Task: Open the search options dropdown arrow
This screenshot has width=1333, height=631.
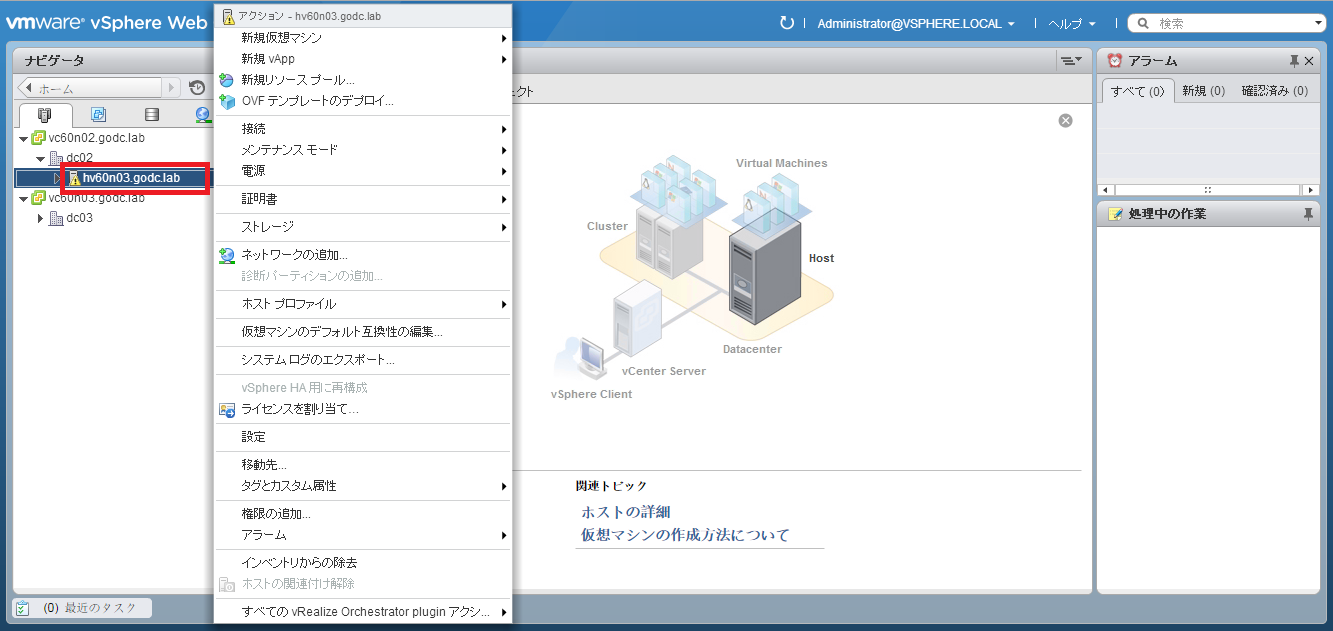Action: (x=1319, y=23)
